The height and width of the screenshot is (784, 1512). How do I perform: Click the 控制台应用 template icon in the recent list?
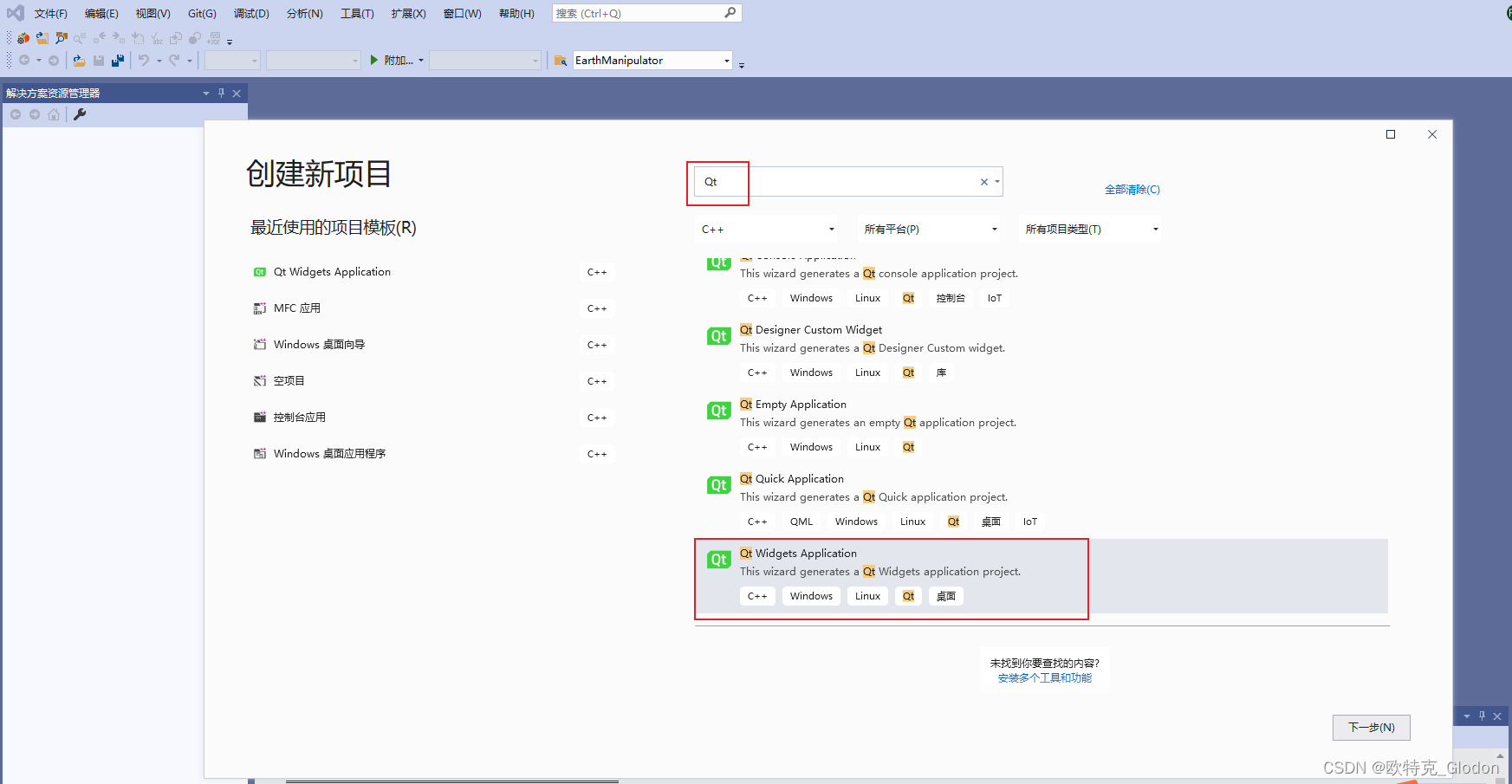click(x=260, y=418)
